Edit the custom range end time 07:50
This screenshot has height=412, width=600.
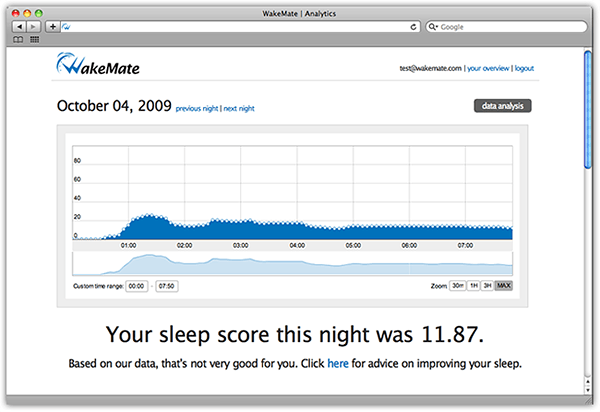coord(166,286)
